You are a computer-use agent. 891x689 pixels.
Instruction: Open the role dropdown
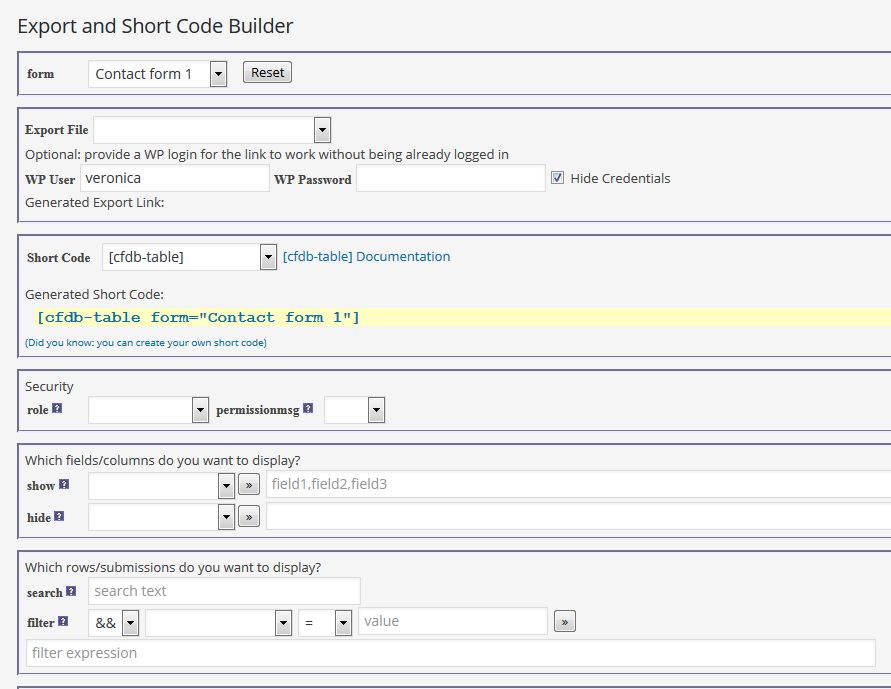click(x=148, y=410)
